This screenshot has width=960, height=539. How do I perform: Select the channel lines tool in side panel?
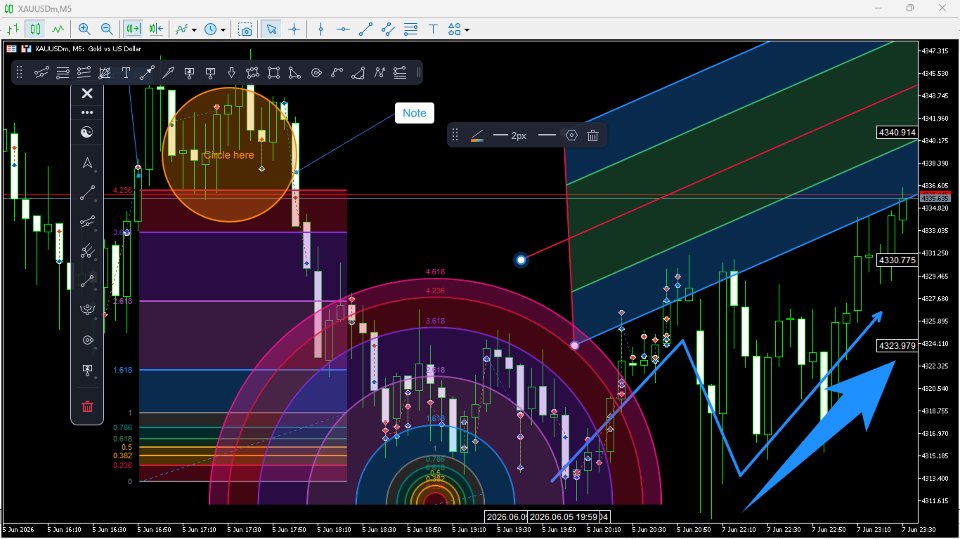point(87,222)
